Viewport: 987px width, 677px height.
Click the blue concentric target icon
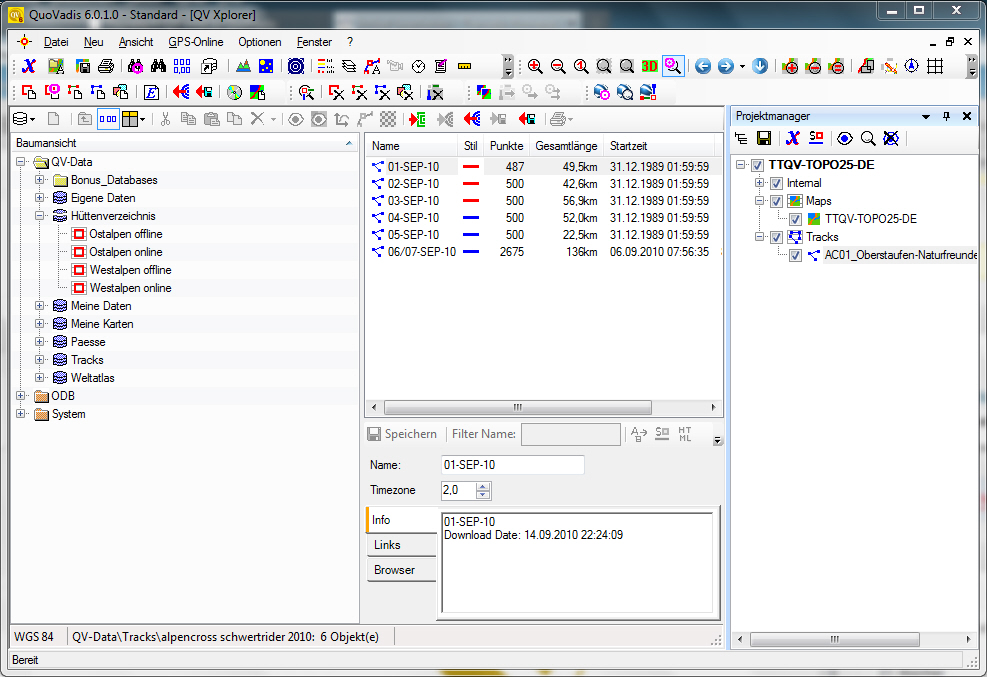296,66
